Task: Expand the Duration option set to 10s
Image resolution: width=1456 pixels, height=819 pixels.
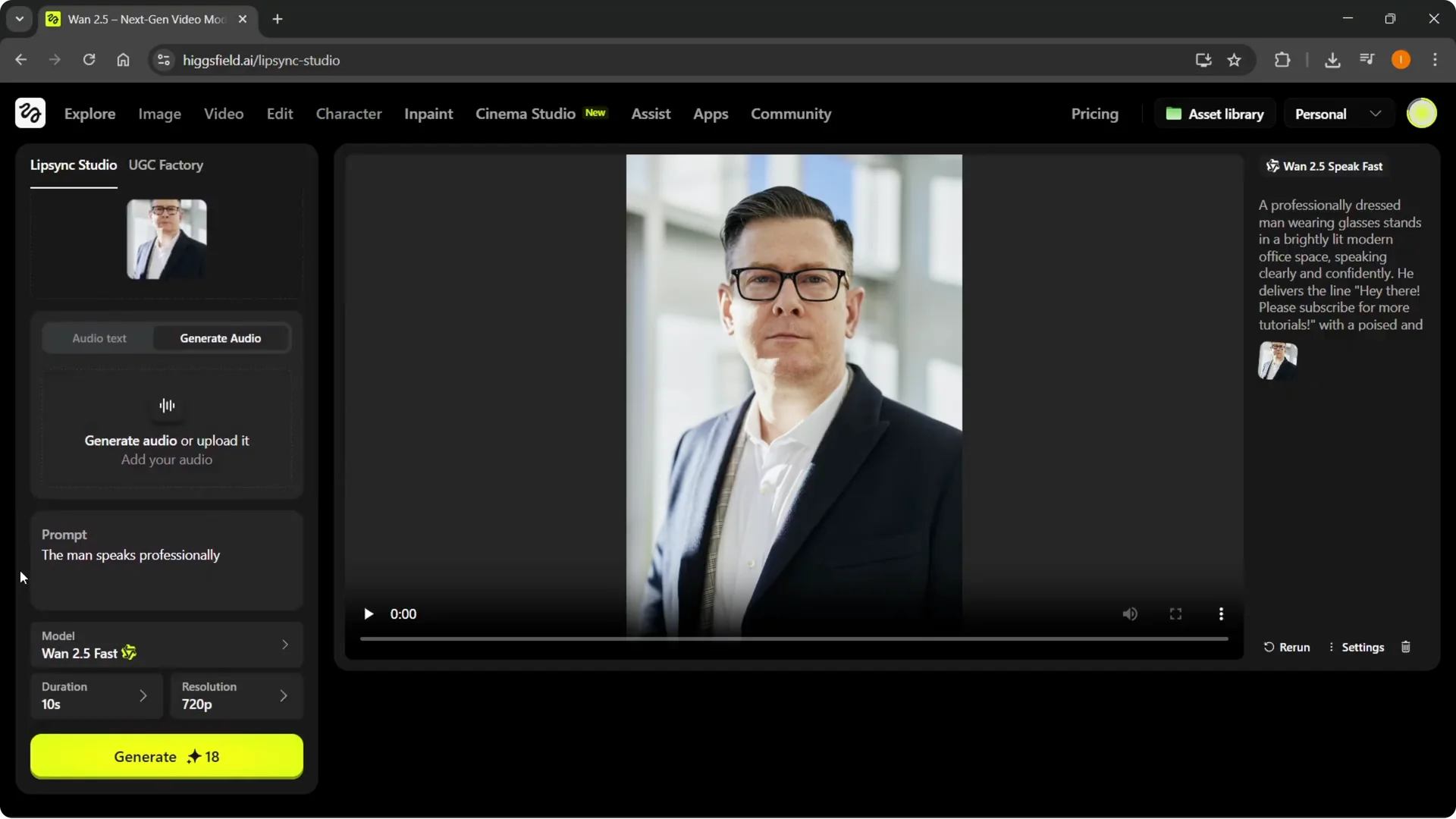Action: coord(96,695)
